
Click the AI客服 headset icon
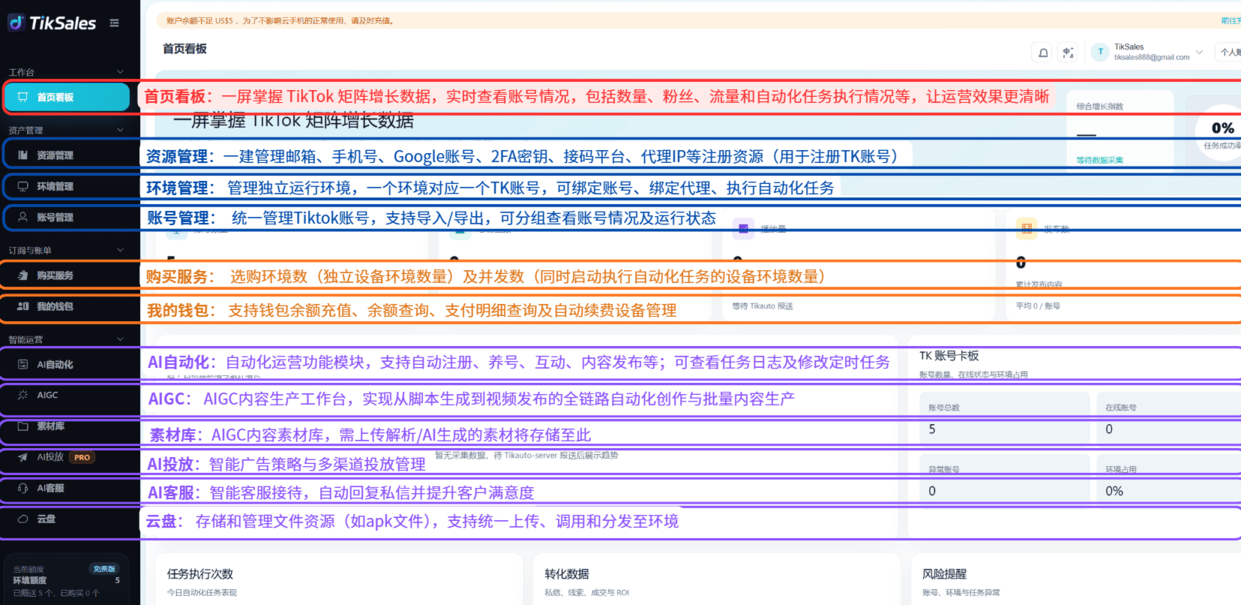click(22, 488)
